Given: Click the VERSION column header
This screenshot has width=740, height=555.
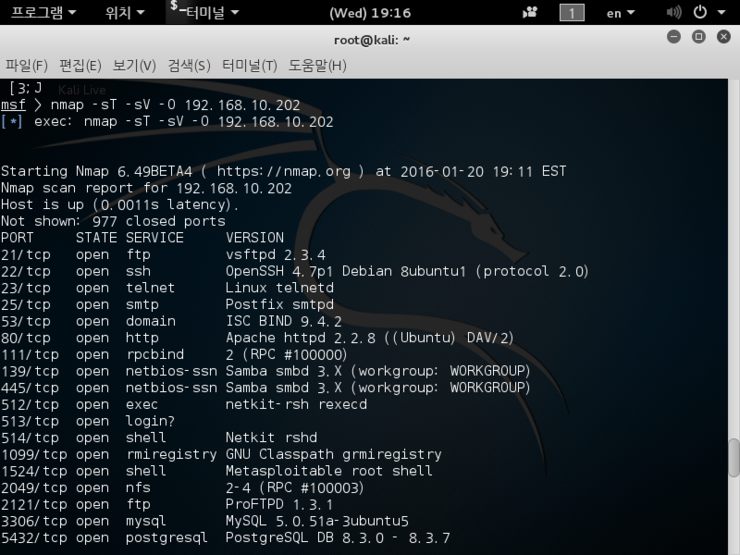Looking at the screenshot, I should [x=255, y=238].
